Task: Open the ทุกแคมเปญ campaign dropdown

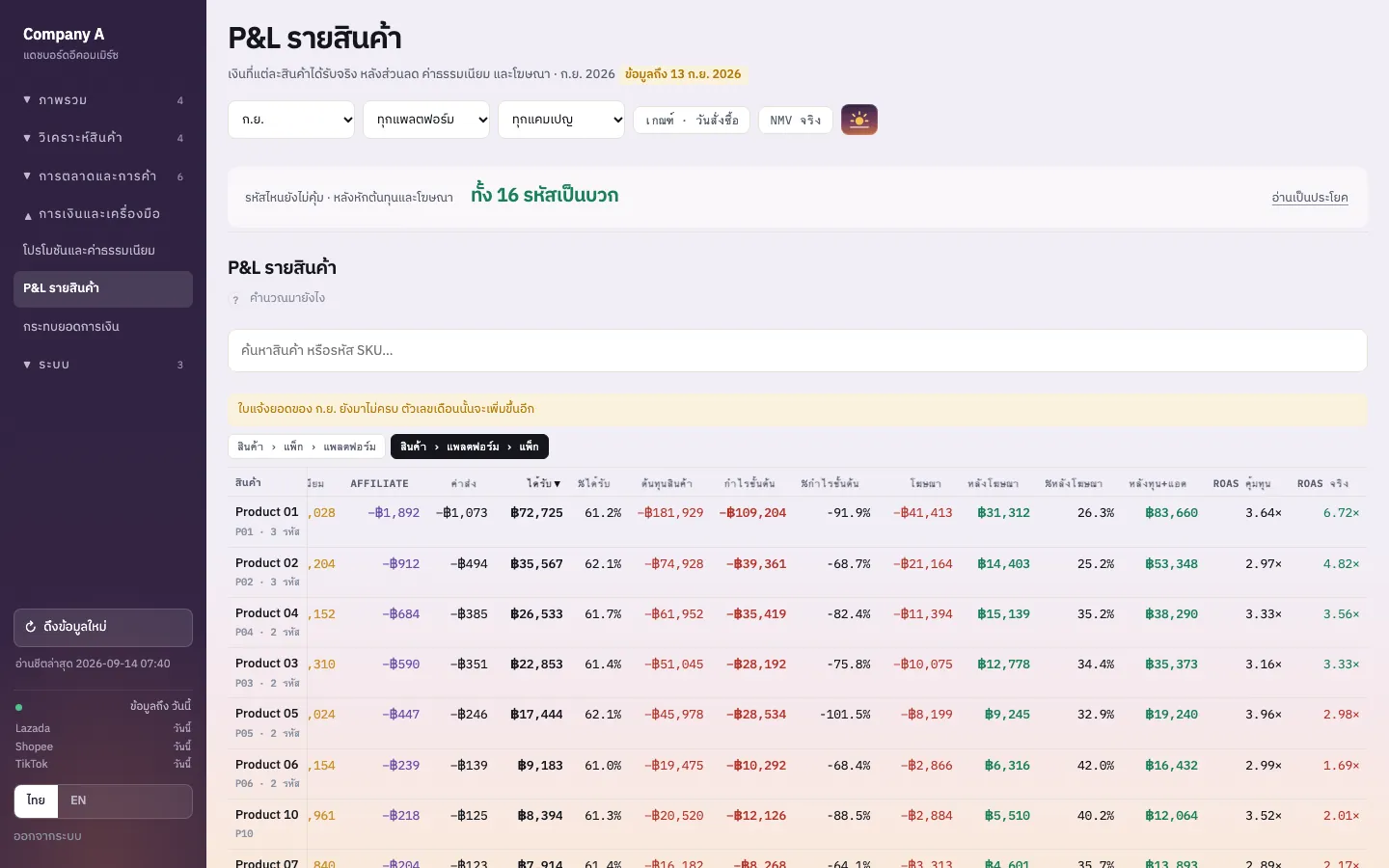Action: pos(561,120)
